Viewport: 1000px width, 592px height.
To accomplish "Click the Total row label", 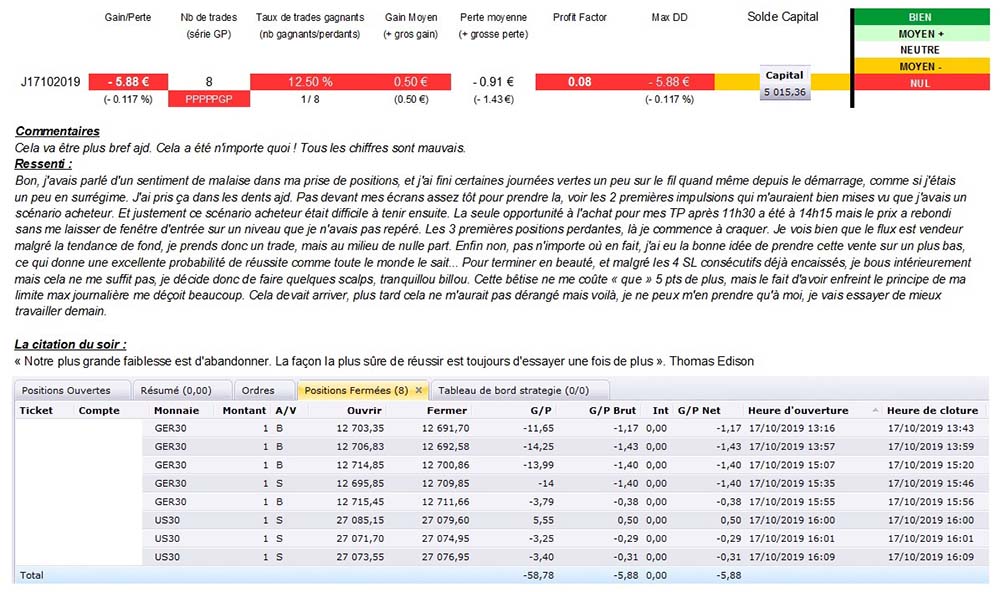I will [31, 575].
